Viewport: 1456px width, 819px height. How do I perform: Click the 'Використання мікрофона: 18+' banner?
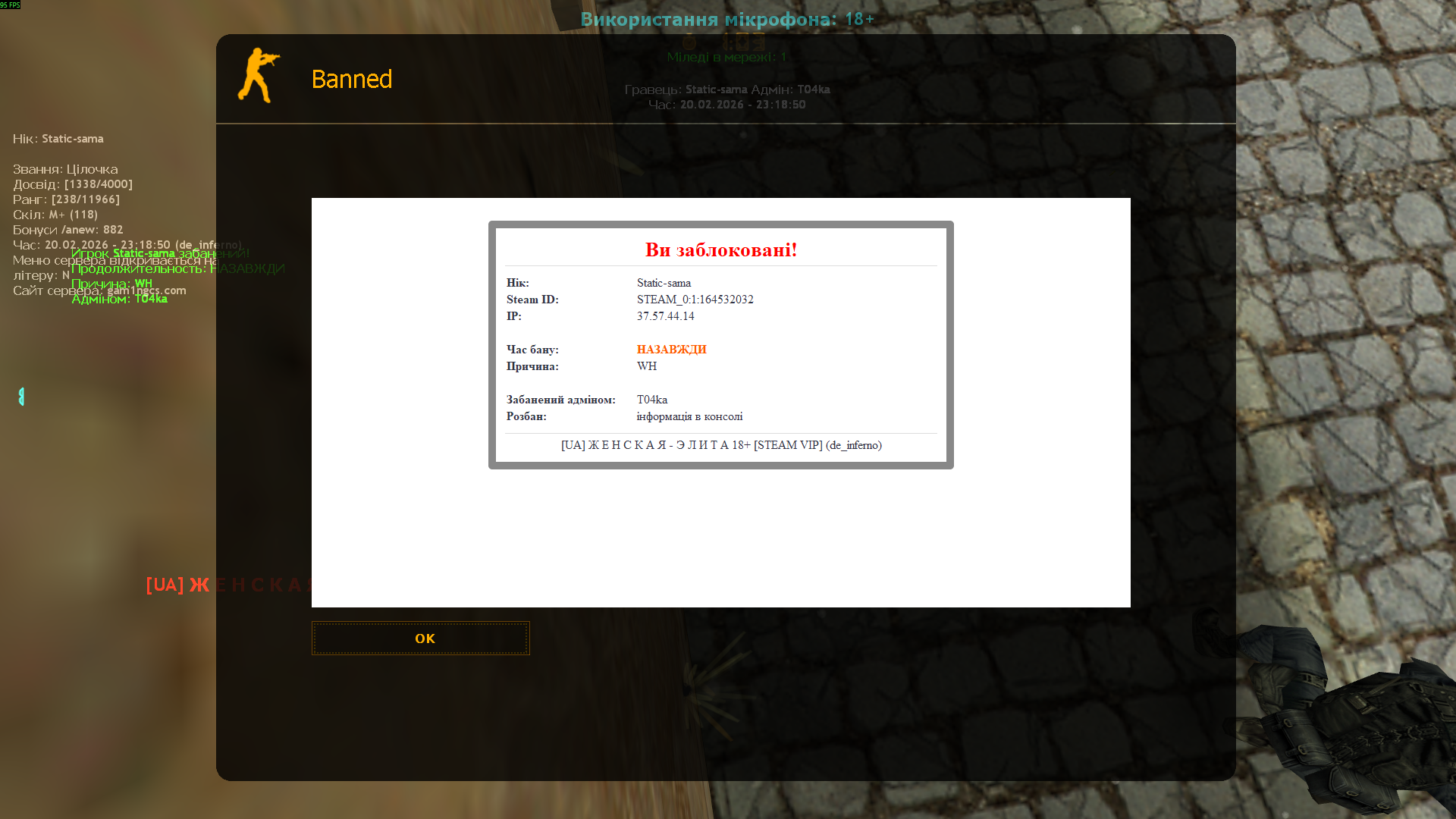click(x=726, y=19)
